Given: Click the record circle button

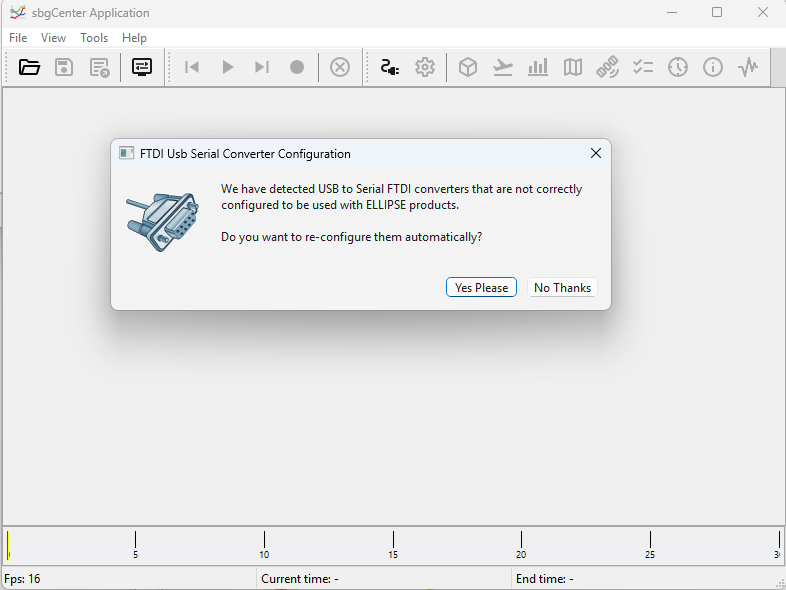Looking at the screenshot, I should pyautogui.click(x=297, y=67).
